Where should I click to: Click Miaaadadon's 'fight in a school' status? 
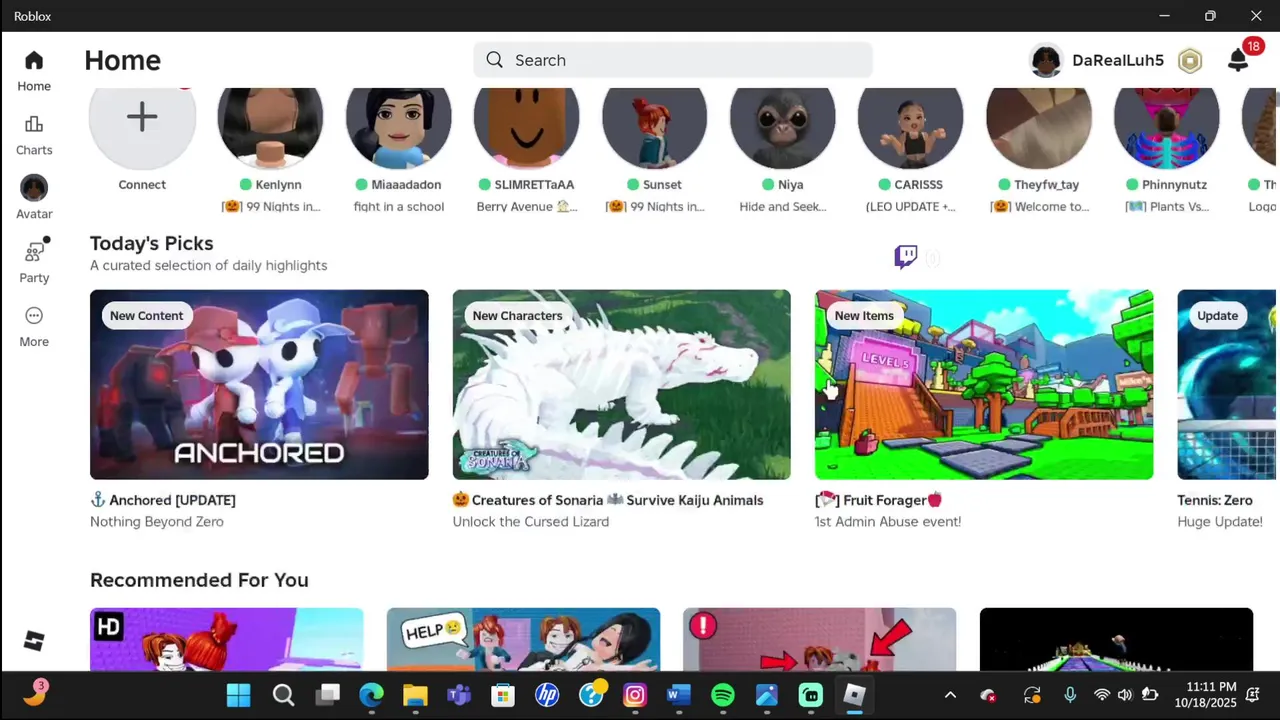[x=398, y=207]
